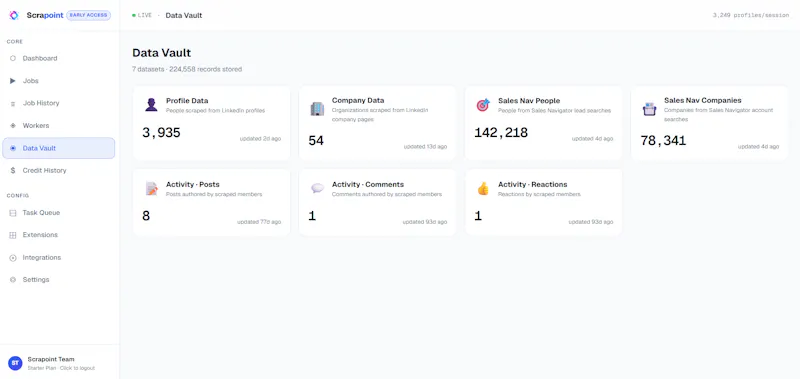Open the Sales Nav People dataset title

coord(529,100)
